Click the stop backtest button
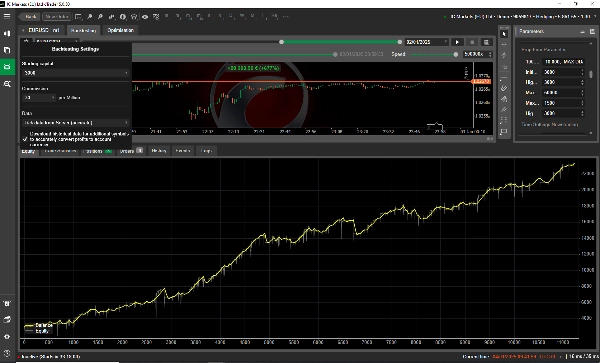Viewport: 600px width, 363px height. pyautogui.click(x=472, y=42)
